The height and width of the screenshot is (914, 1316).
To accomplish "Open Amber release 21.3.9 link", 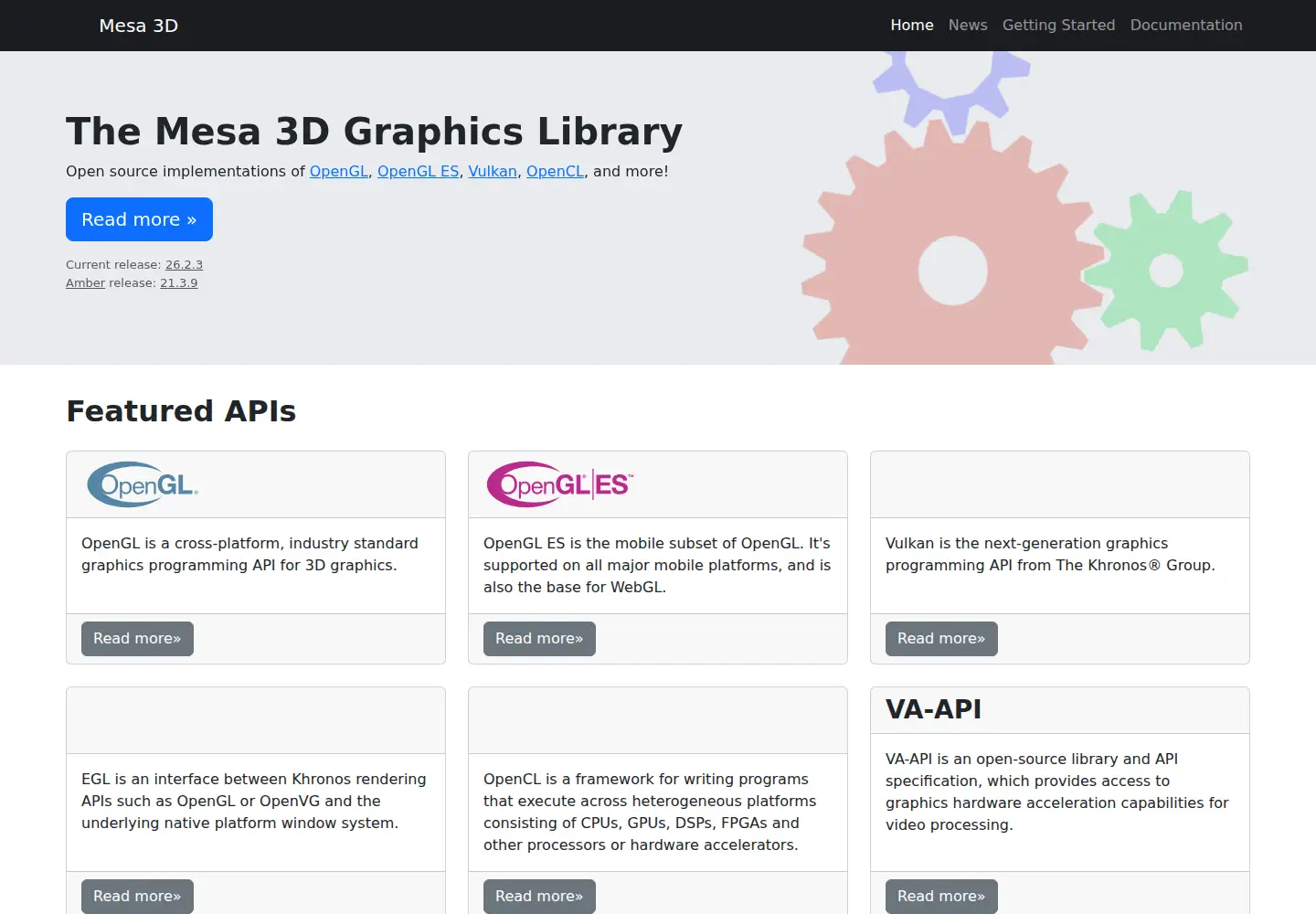I will (179, 283).
